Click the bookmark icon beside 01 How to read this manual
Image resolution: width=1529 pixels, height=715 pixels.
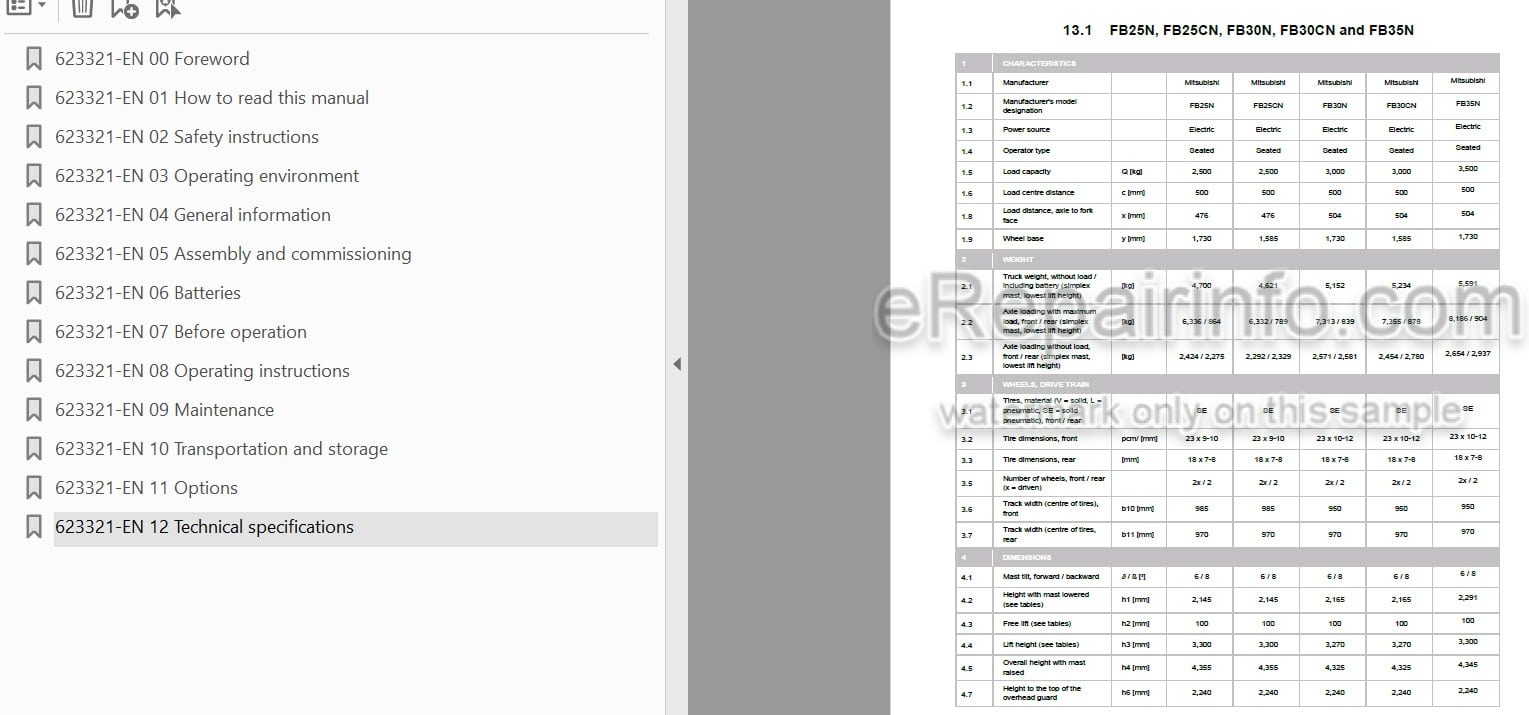[x=34, y=98]
